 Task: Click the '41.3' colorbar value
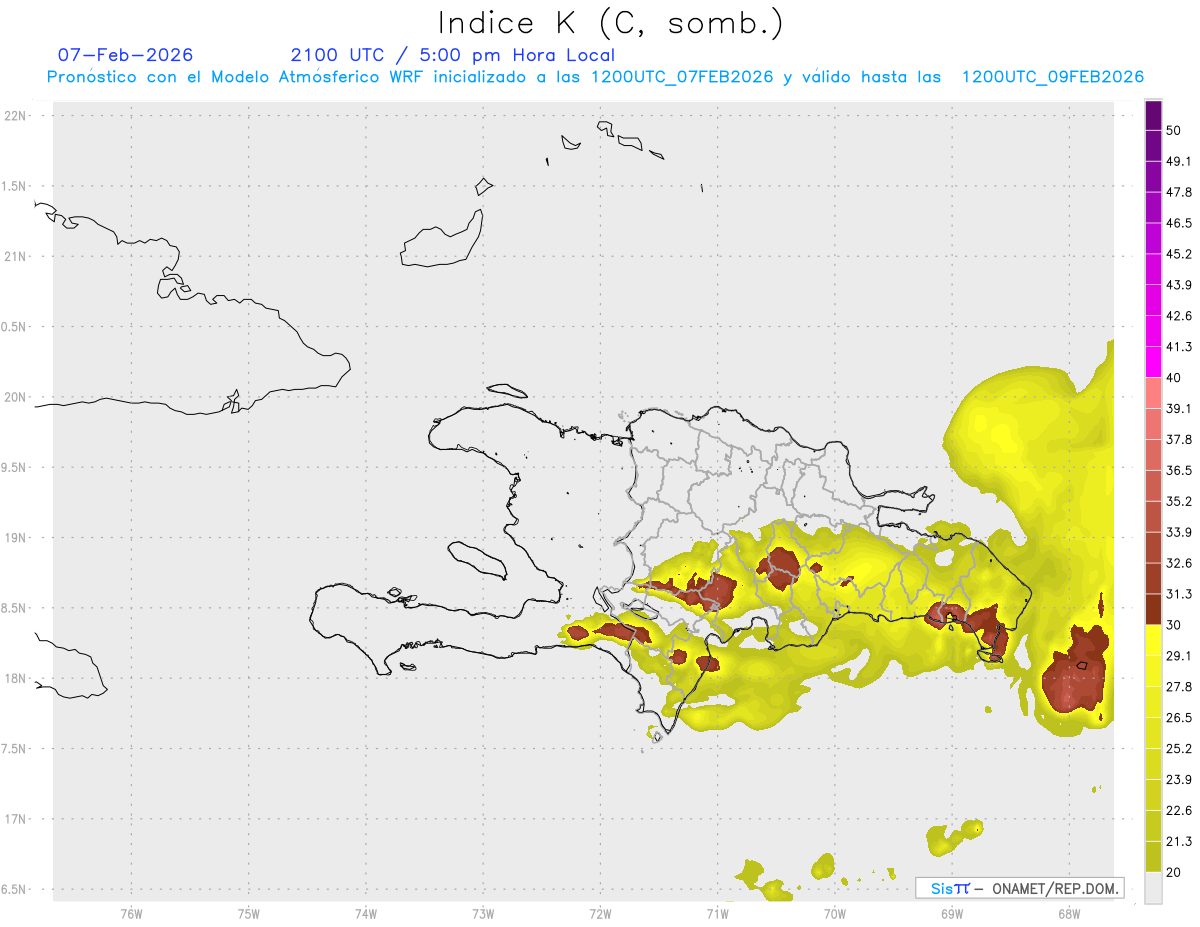pyautogui.click(x=1179, y=347)
